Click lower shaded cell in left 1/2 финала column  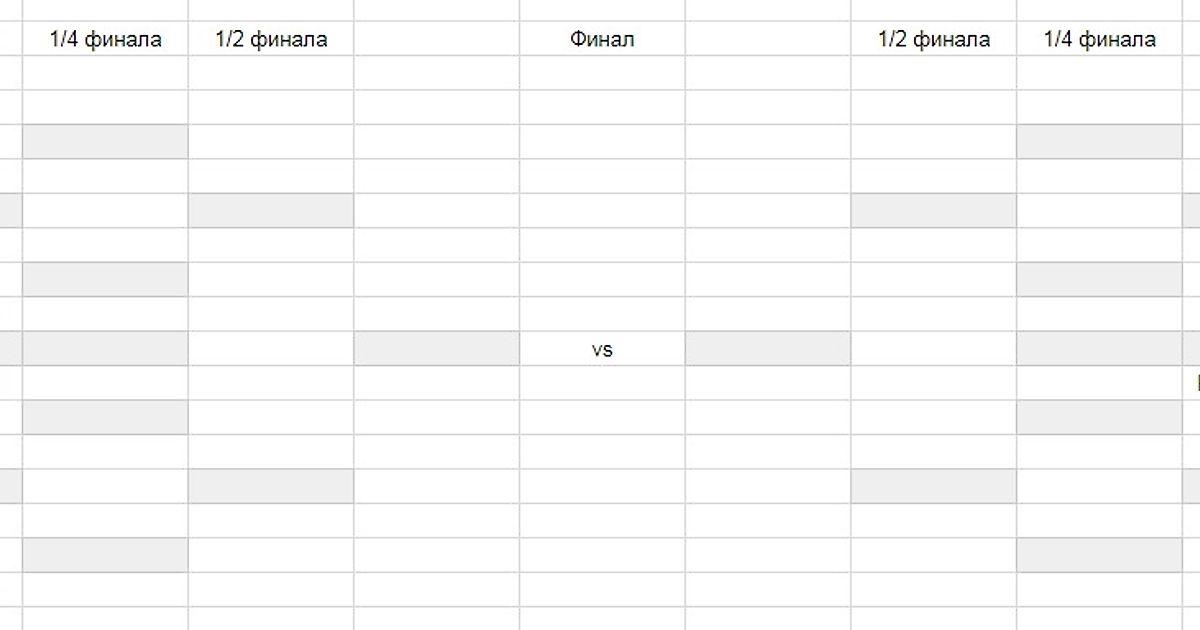271,487
